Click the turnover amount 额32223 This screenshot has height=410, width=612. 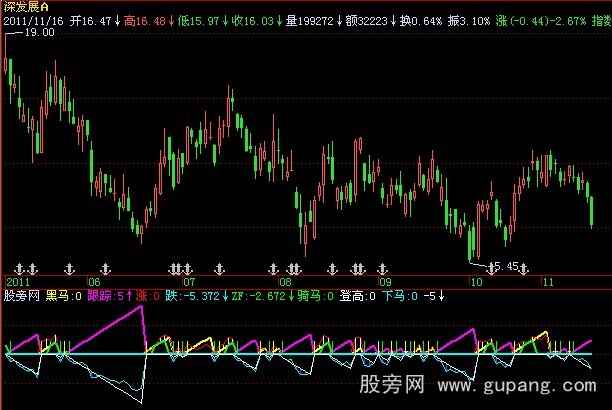(x=366, y=21)
